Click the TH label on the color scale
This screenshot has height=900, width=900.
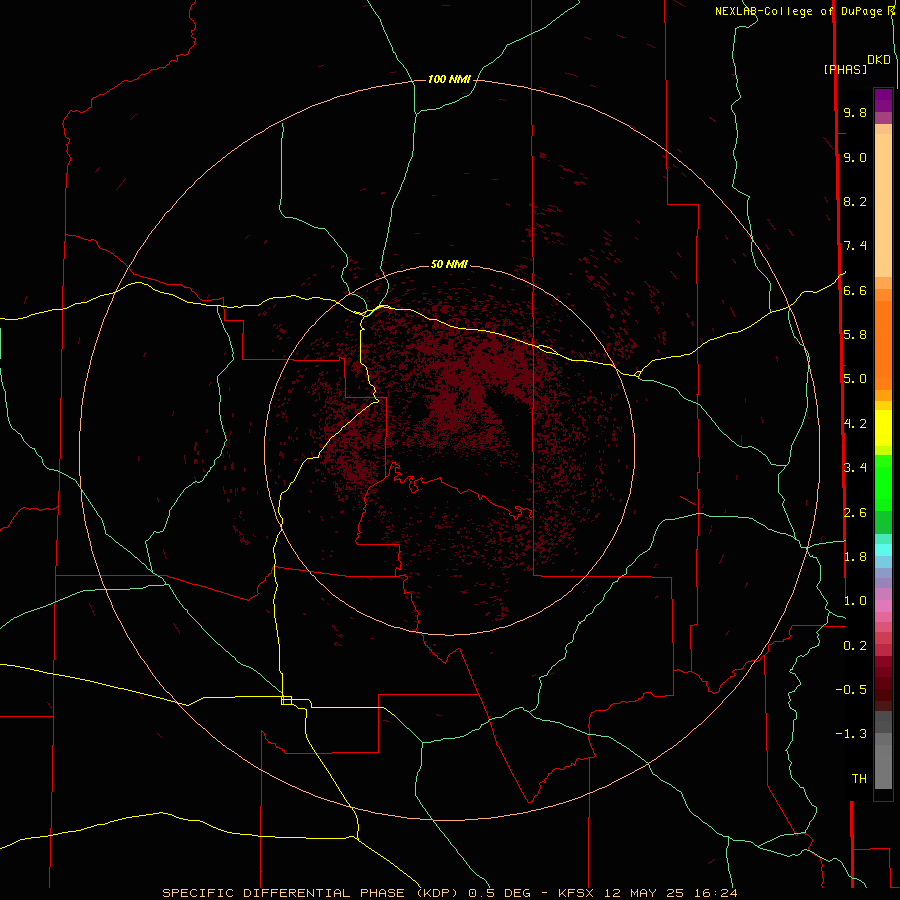click(x=859, y=779)
